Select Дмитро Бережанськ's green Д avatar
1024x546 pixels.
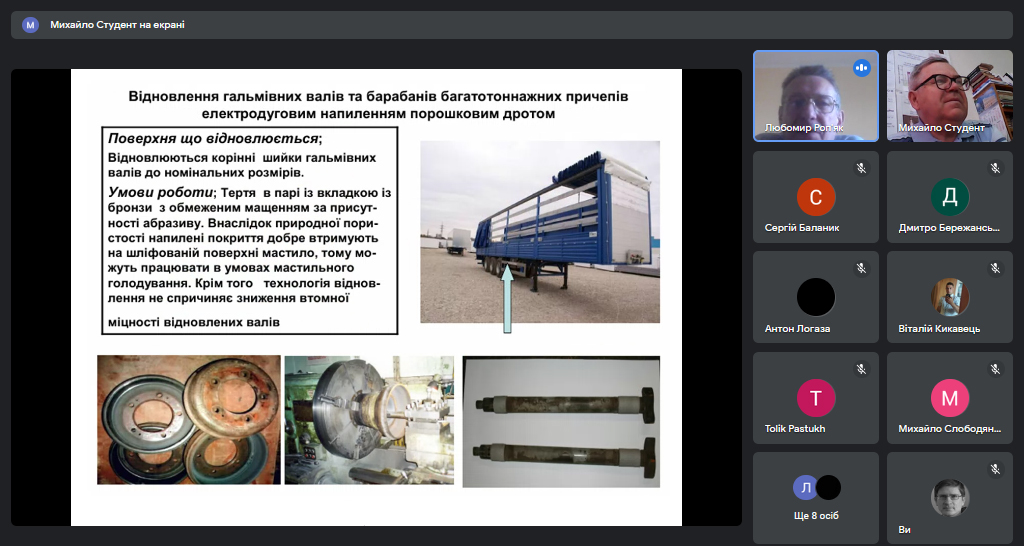[949, 197]
